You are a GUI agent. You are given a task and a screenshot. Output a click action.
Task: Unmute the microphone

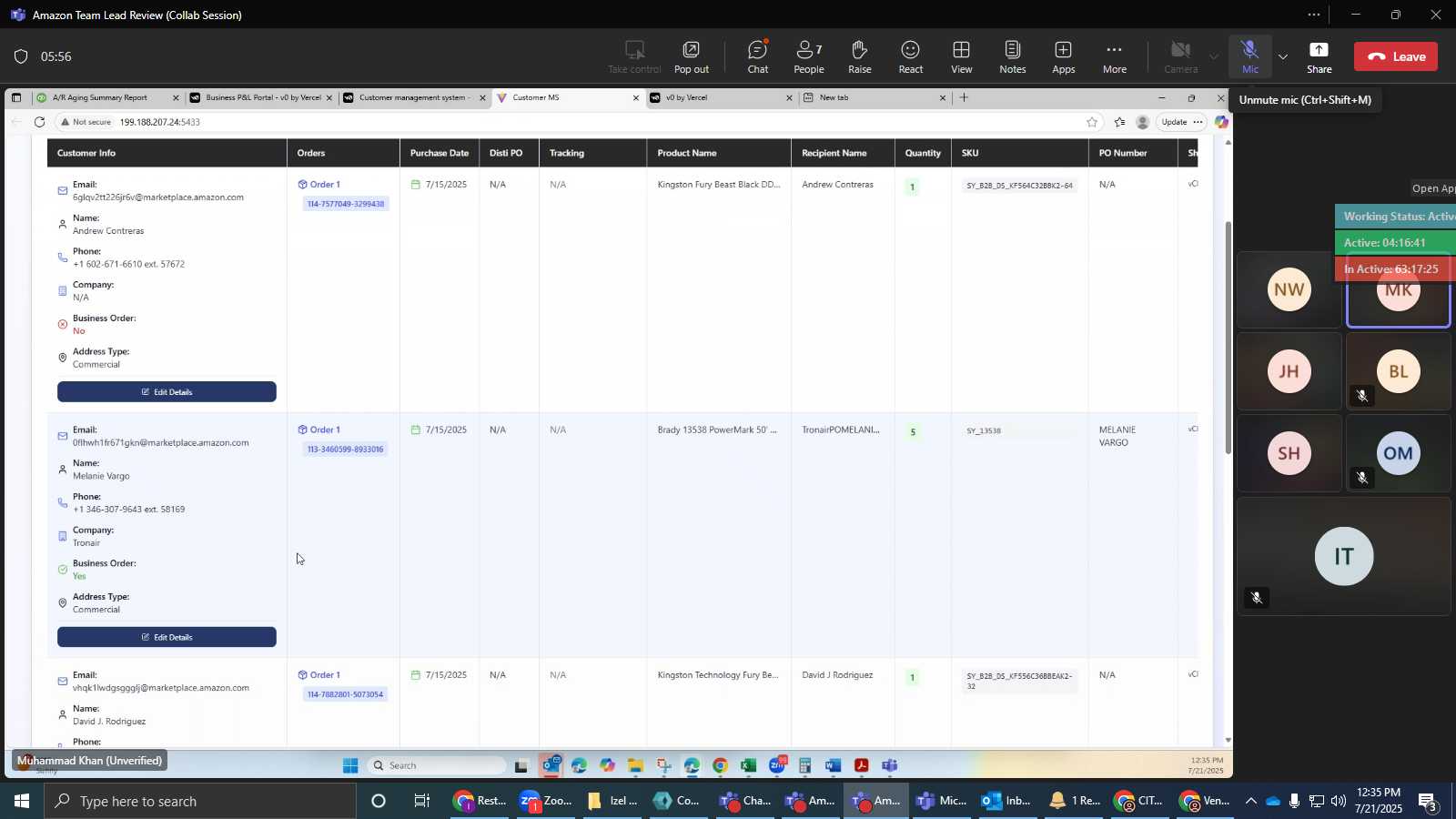pos(1250,56)
